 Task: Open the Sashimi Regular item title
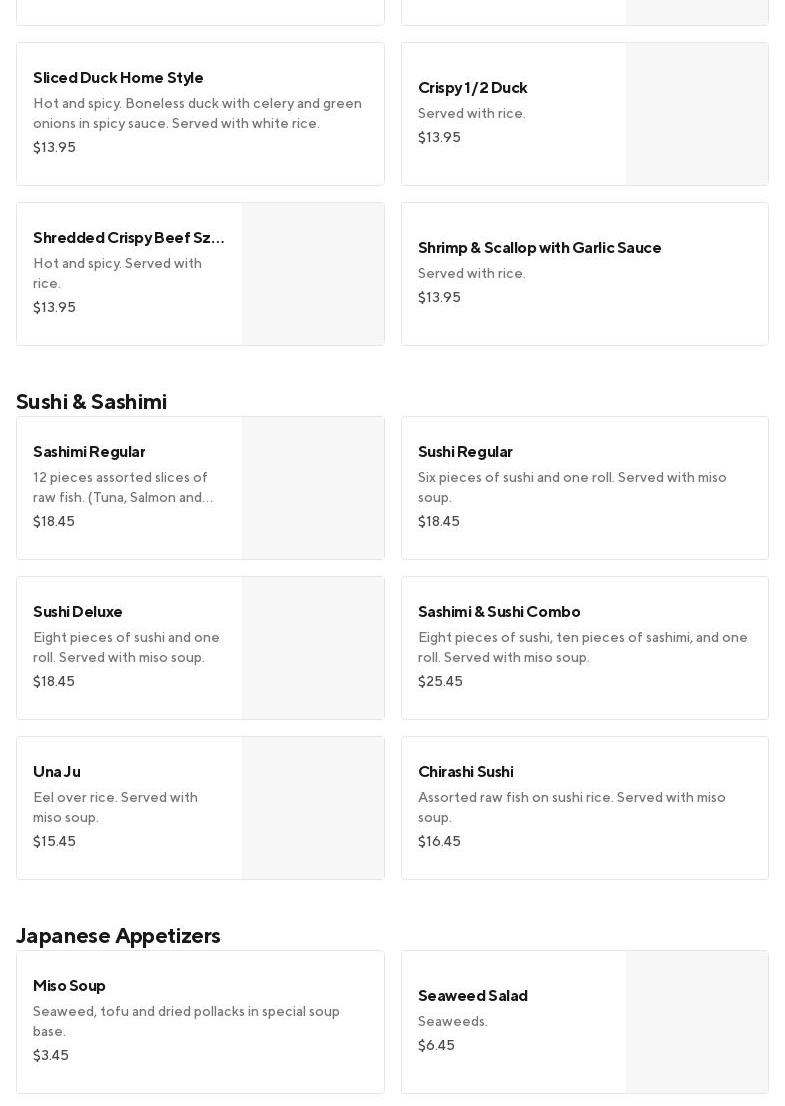click(89, 452)
